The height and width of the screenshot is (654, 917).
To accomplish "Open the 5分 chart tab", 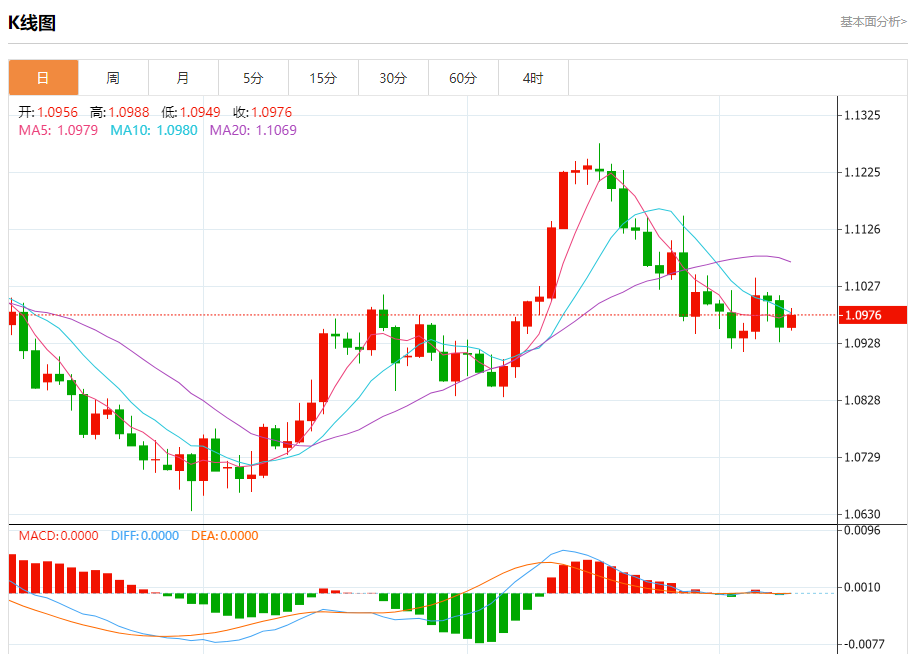I will click(x=253, y=78).
